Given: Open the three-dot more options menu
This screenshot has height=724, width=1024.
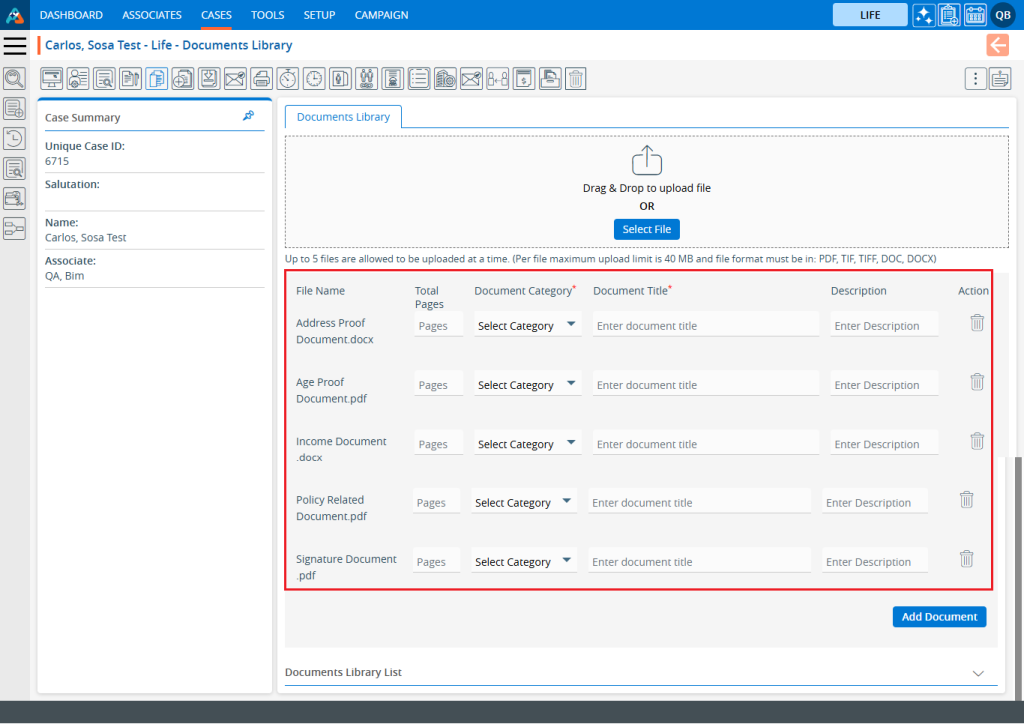Looking at the screenshot, I should pos(975,79).
